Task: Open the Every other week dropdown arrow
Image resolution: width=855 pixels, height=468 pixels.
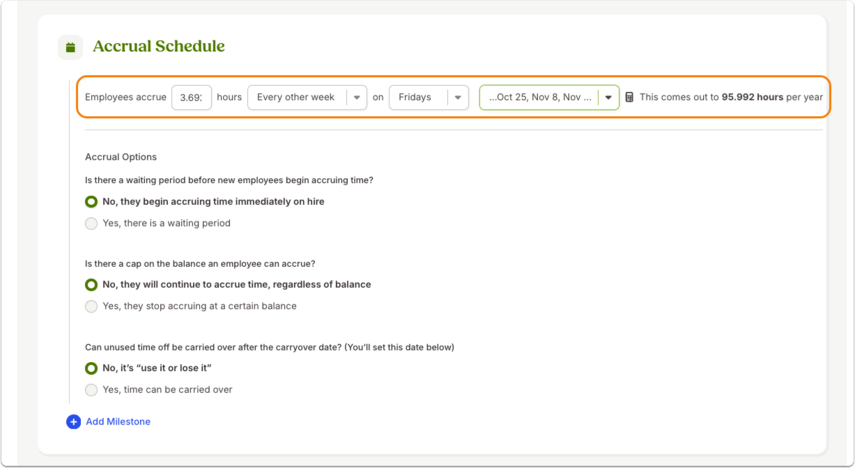Action: pos(357,98)
